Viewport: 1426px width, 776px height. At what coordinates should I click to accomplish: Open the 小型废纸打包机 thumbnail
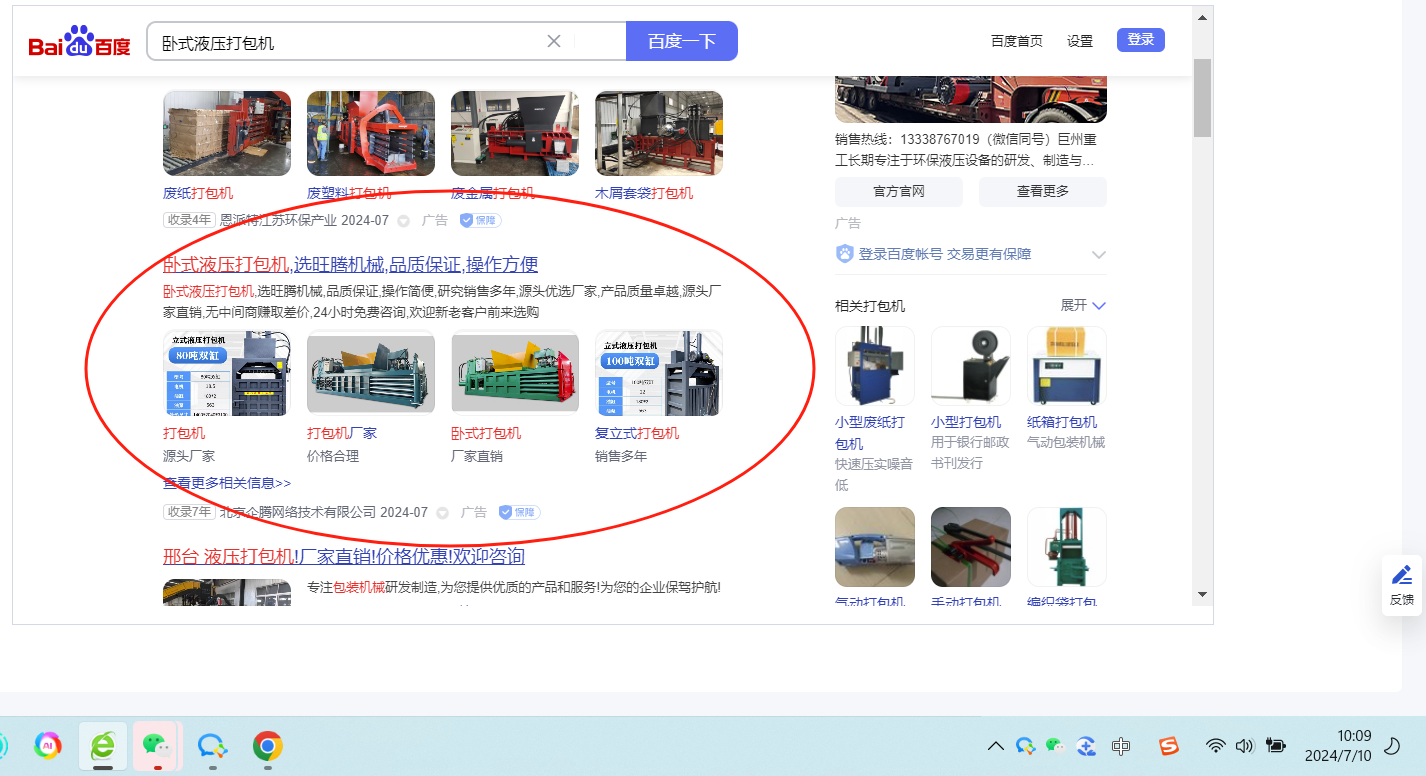coord(875,366)
